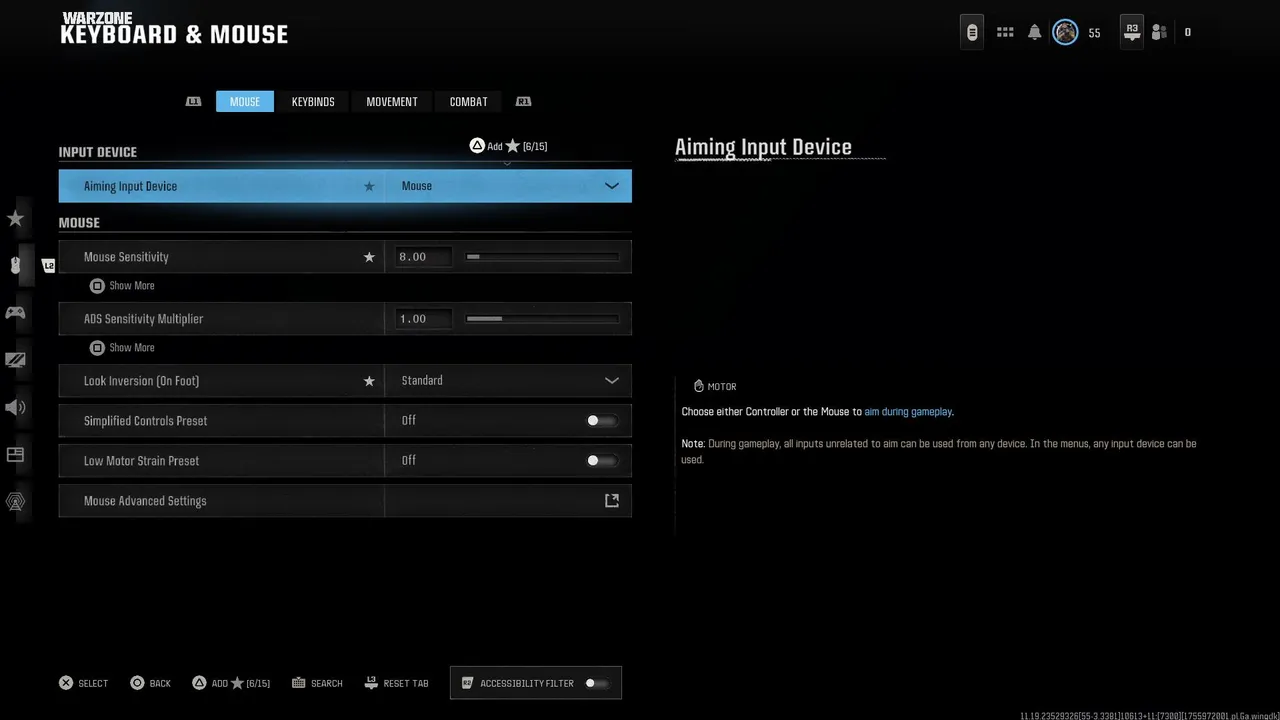Click the INPUT DEVICE section header
Screen dimensions: 1280x720
click(x=98, y=152)
